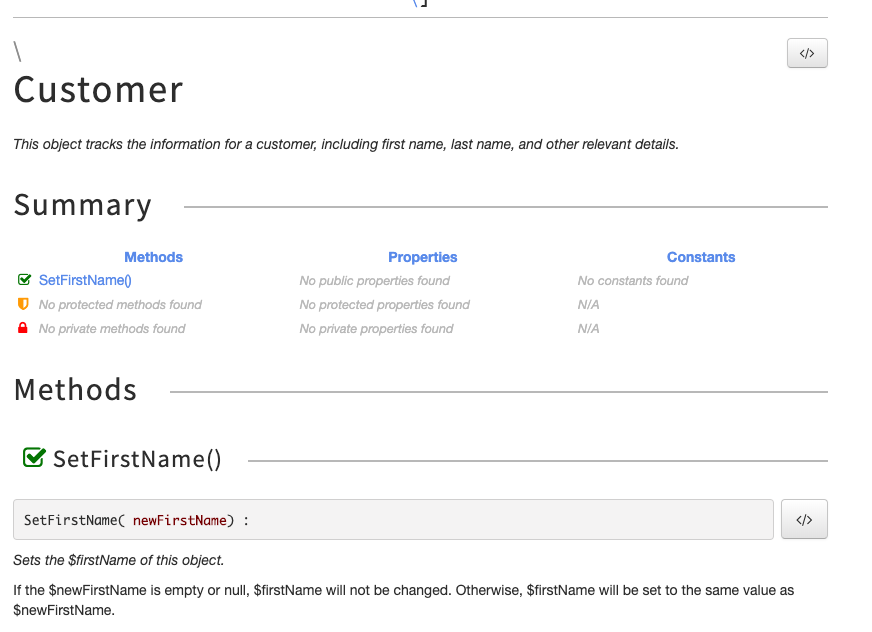Click the red private lock icon
This screenshot has height=632, width=872.
pyautogui.click(x=23, y=328)
